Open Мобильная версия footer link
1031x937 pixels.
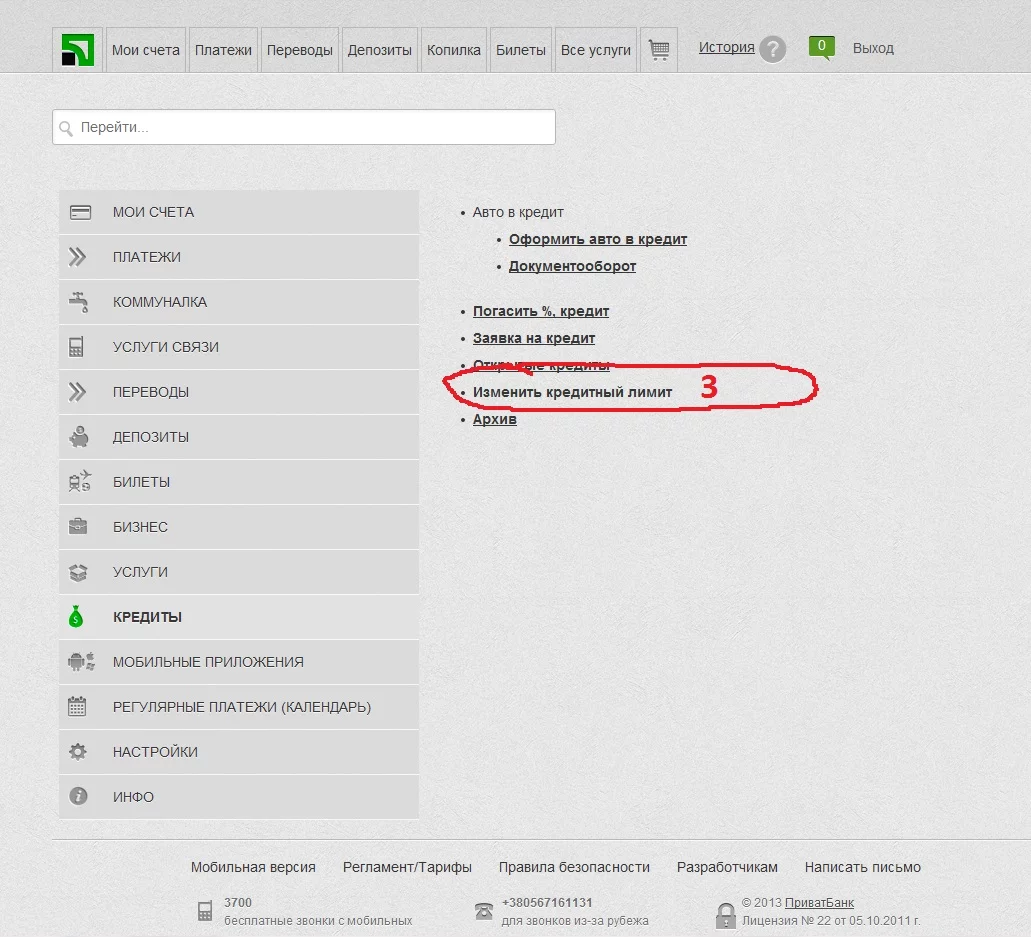point(253,867)
